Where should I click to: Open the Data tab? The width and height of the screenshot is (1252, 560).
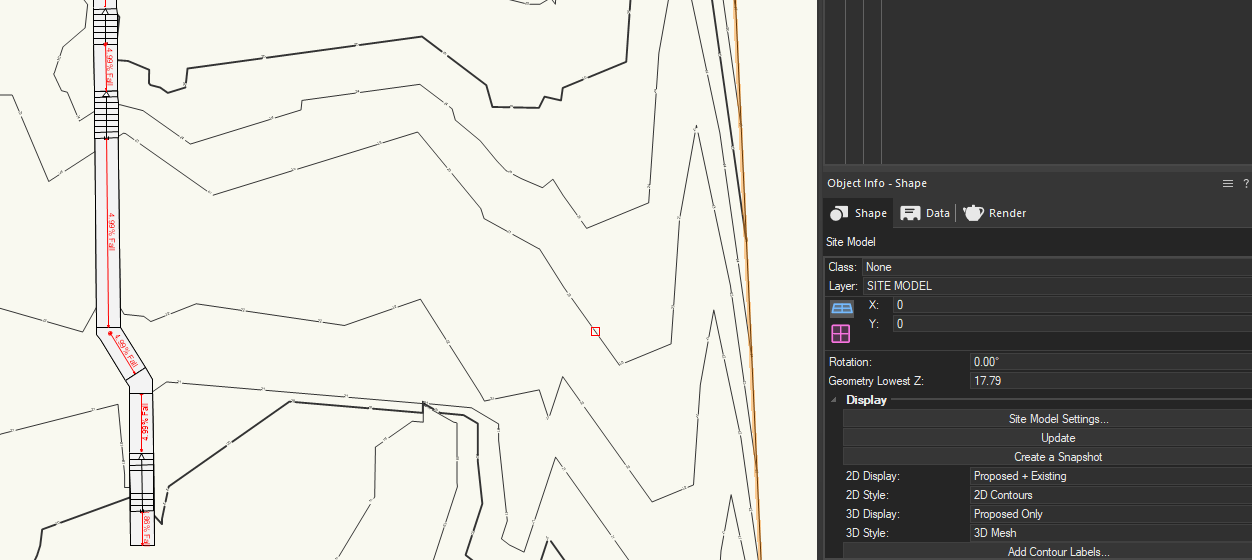(925, 213)
